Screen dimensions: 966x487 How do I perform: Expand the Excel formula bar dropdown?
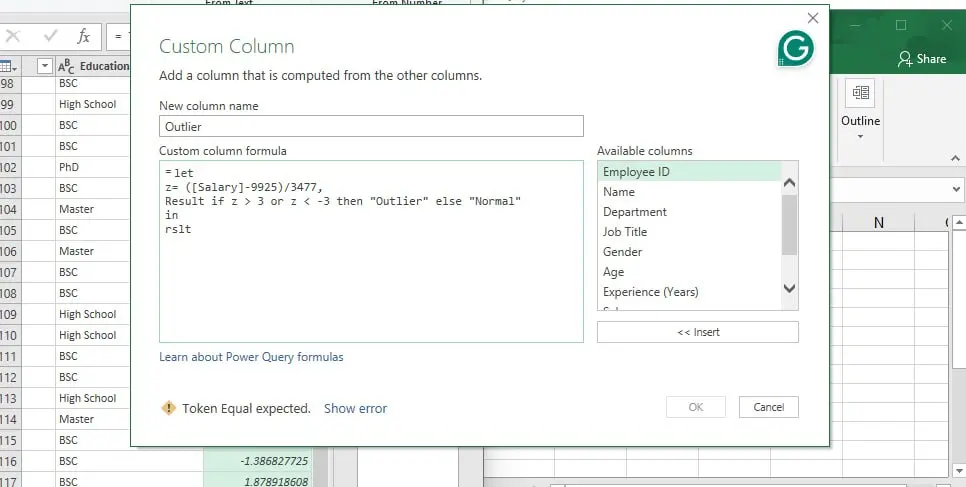[957, 190]
